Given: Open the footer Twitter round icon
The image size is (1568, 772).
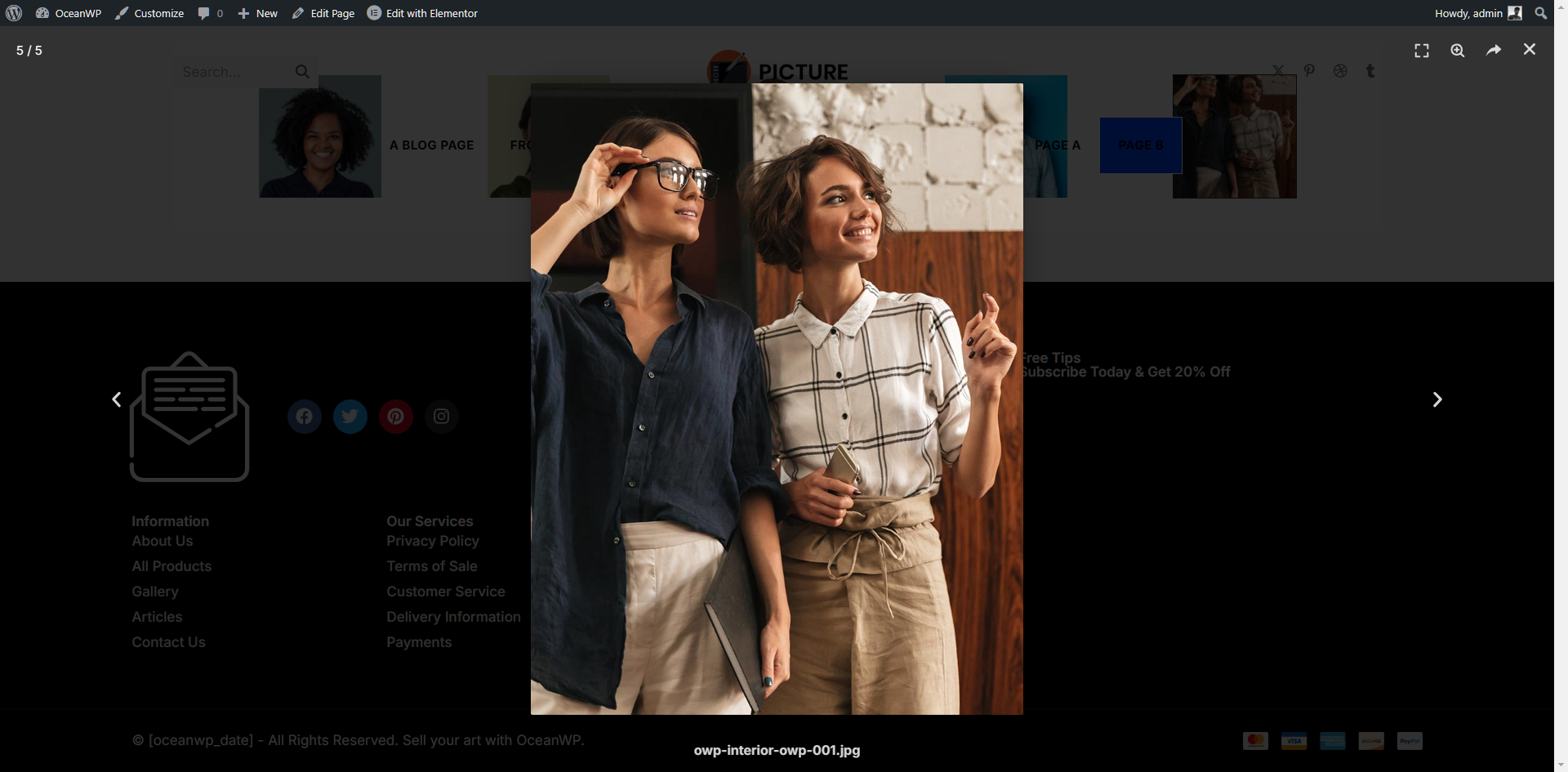Looking at the screenshot, I should 350,417.
